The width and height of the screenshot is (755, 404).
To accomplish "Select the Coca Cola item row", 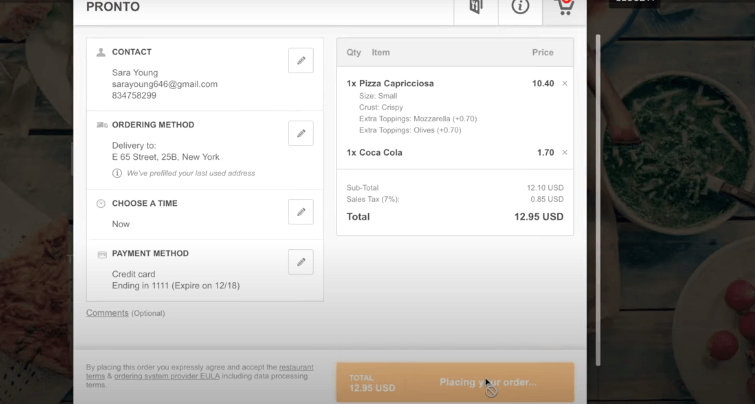I will coord(455,152).
